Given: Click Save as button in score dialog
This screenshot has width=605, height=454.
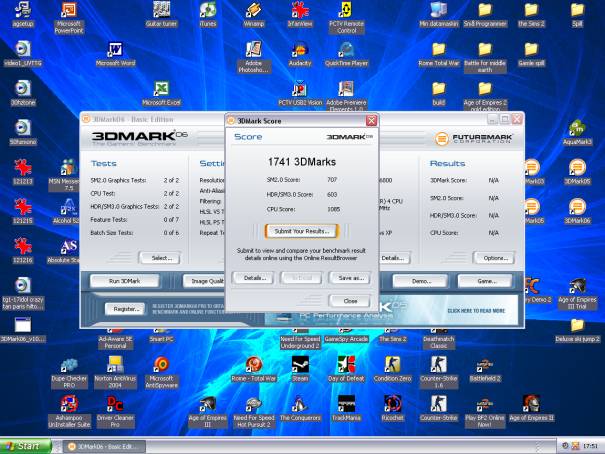Looking at the screenshot, I should tap(350, 278).
